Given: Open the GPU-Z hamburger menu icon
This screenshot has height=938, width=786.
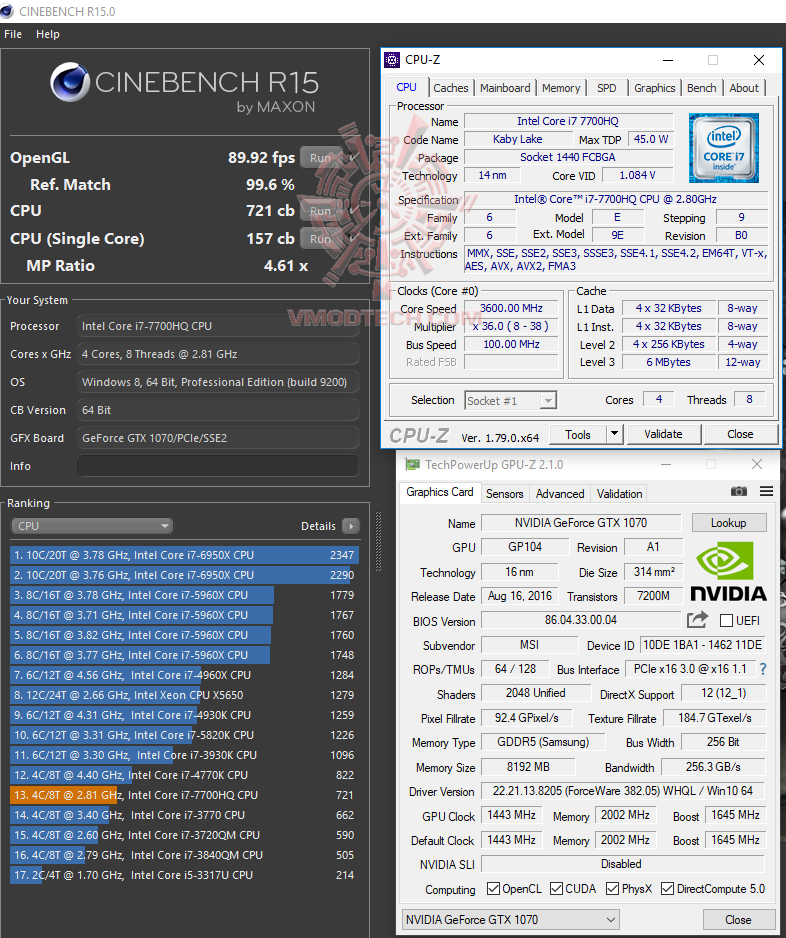Looking at the screenshot, I should 766,491.
